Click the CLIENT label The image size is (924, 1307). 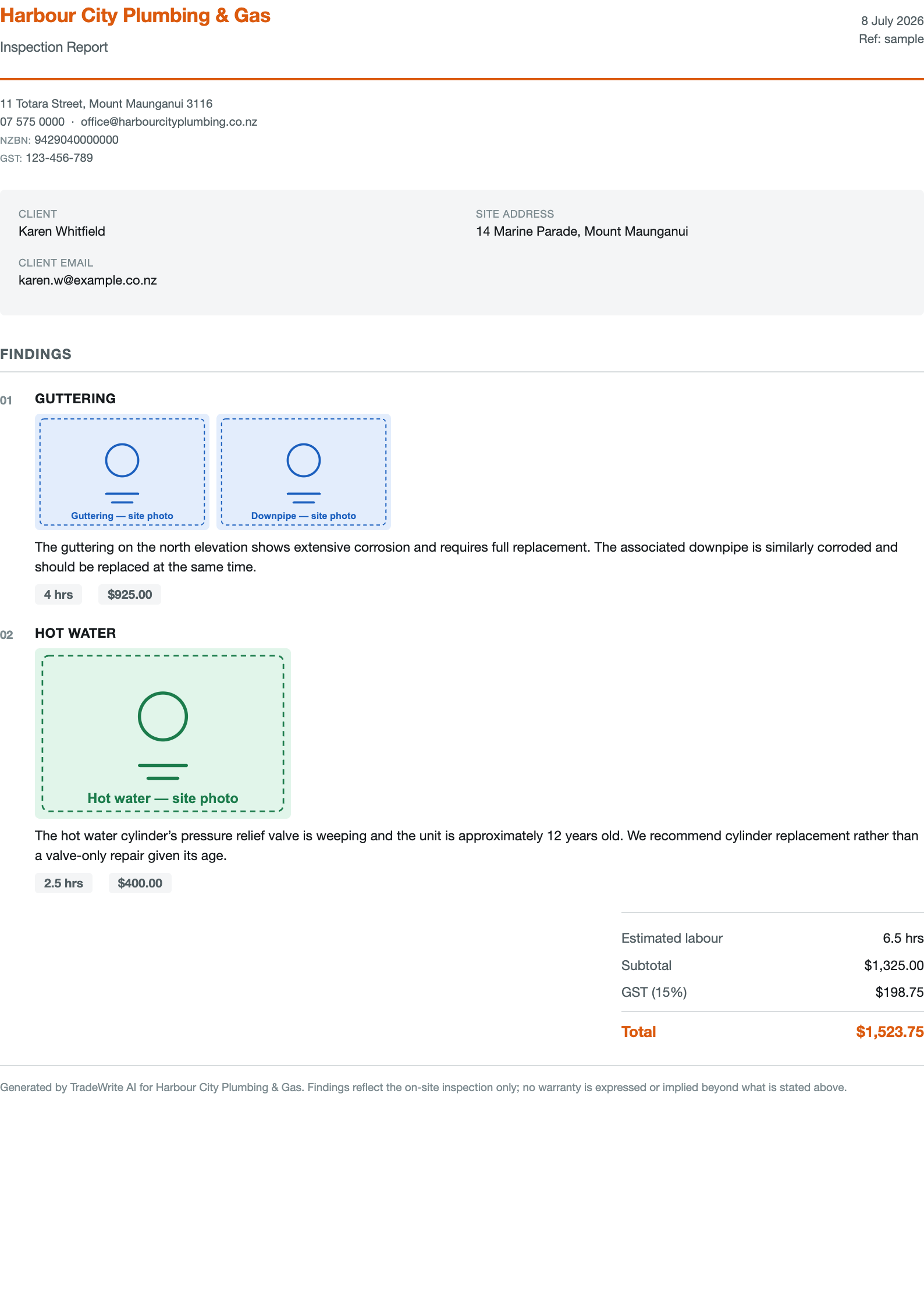[38, 214]
